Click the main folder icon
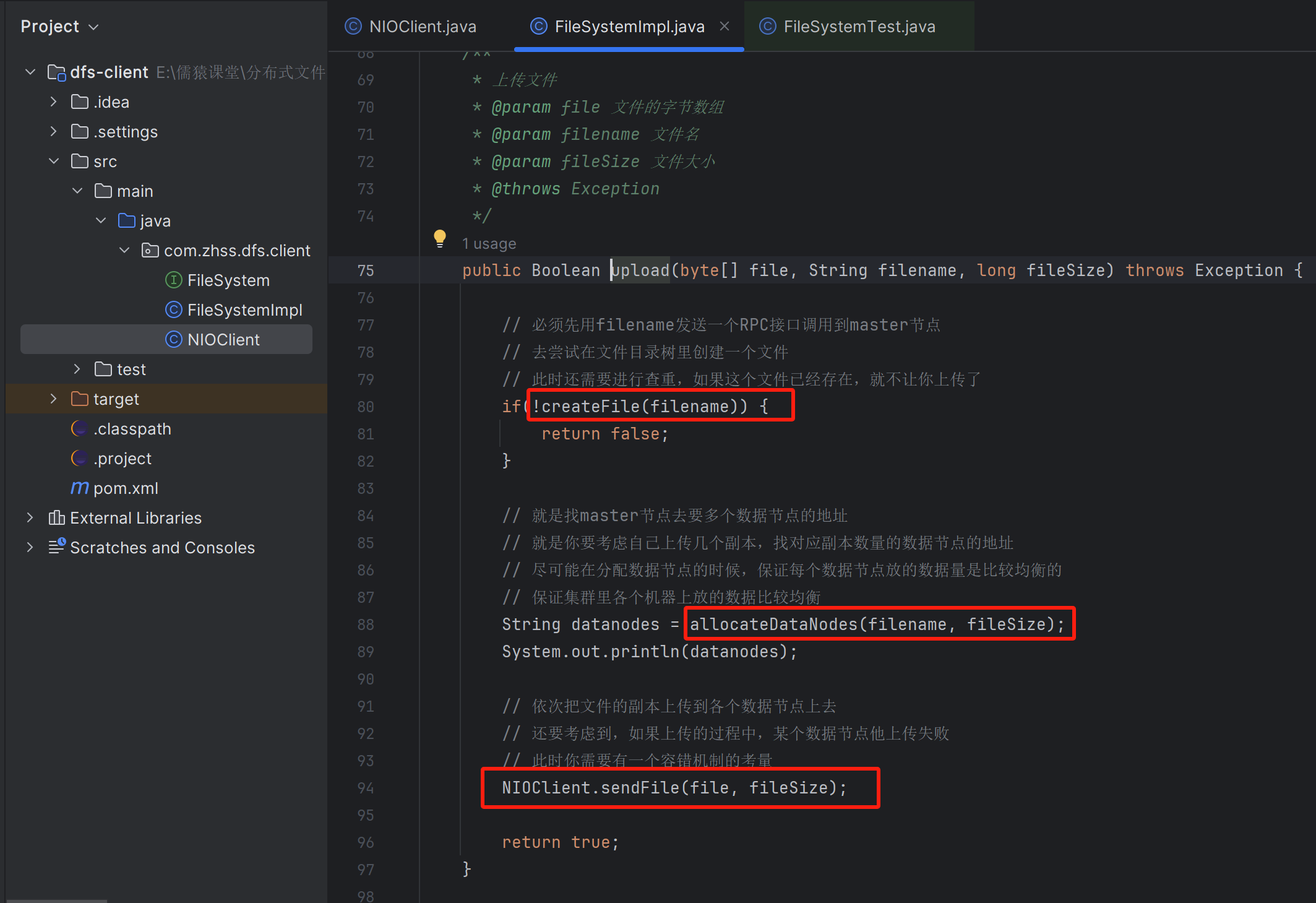This screenshot has width=1316, height=903. click(x=103, y=191)
